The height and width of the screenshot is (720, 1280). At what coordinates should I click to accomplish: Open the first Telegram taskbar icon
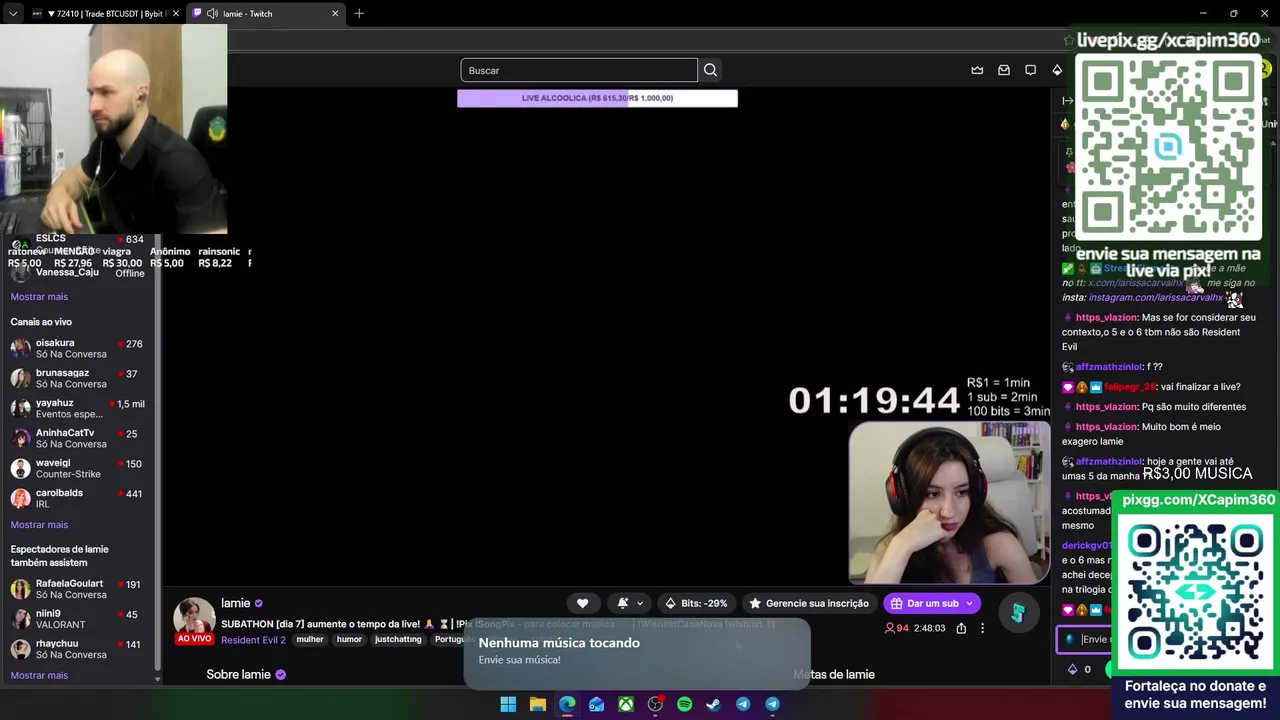[743, 704]
